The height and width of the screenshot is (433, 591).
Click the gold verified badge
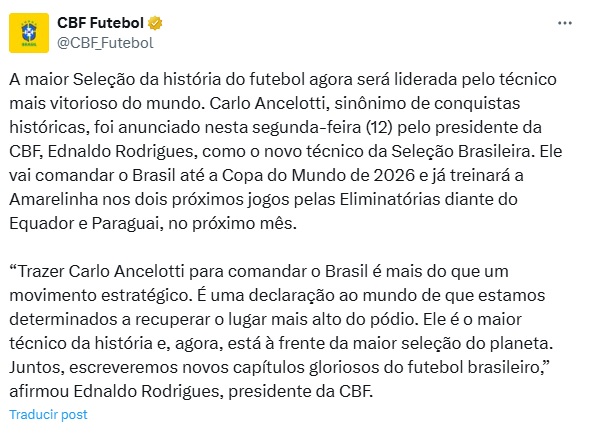pos(155,23)
